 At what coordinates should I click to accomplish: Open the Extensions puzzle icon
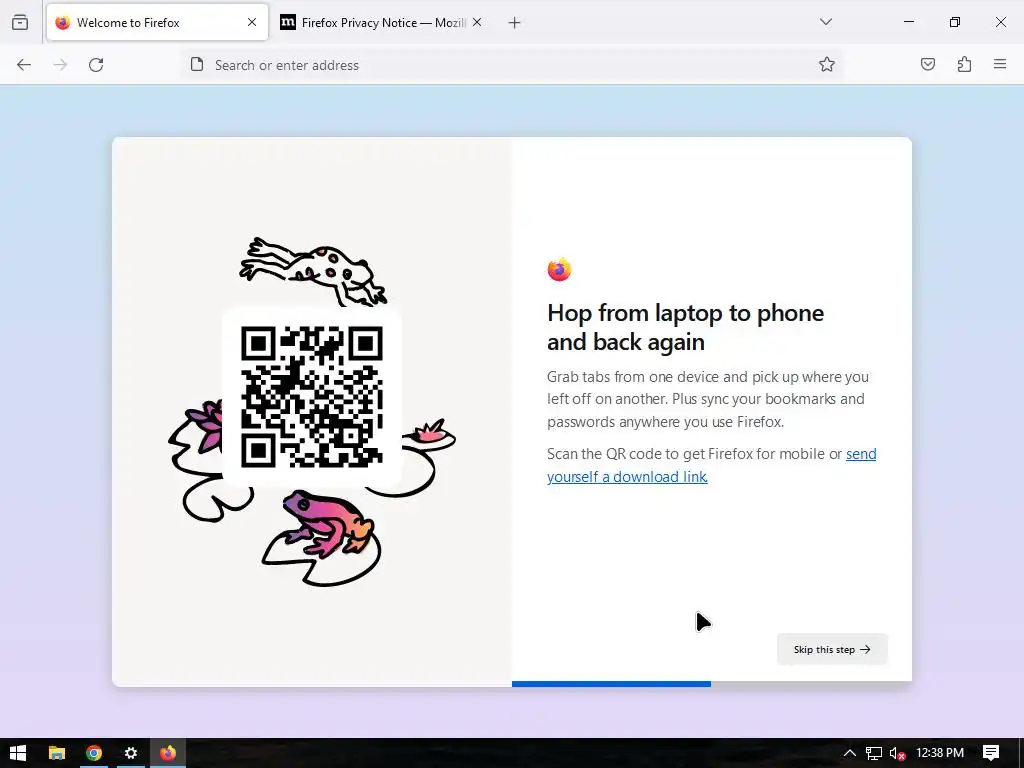[x=964, y=64]
